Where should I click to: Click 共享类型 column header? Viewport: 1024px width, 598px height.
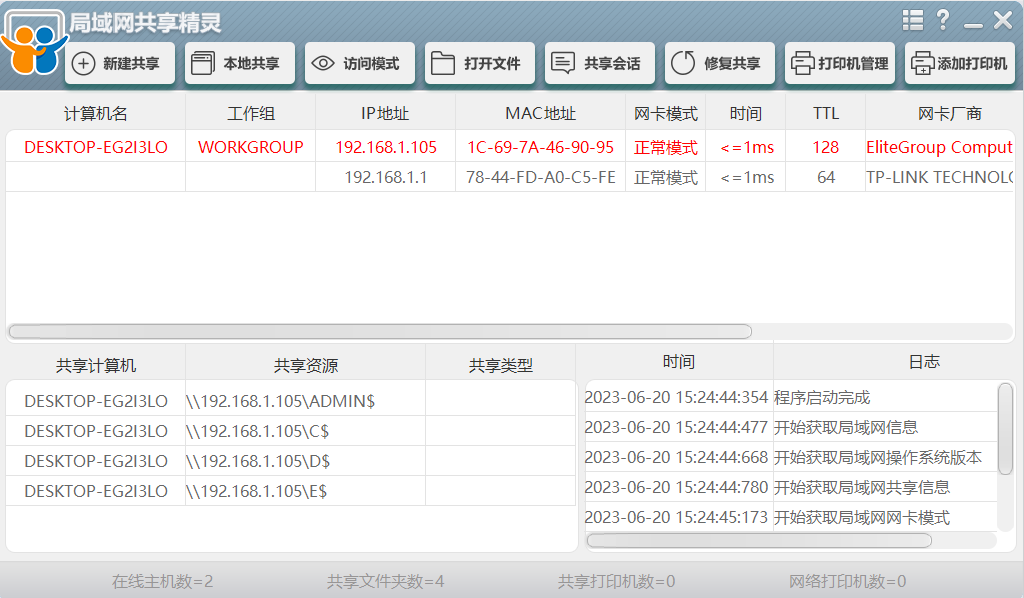(x=501, y=366)
